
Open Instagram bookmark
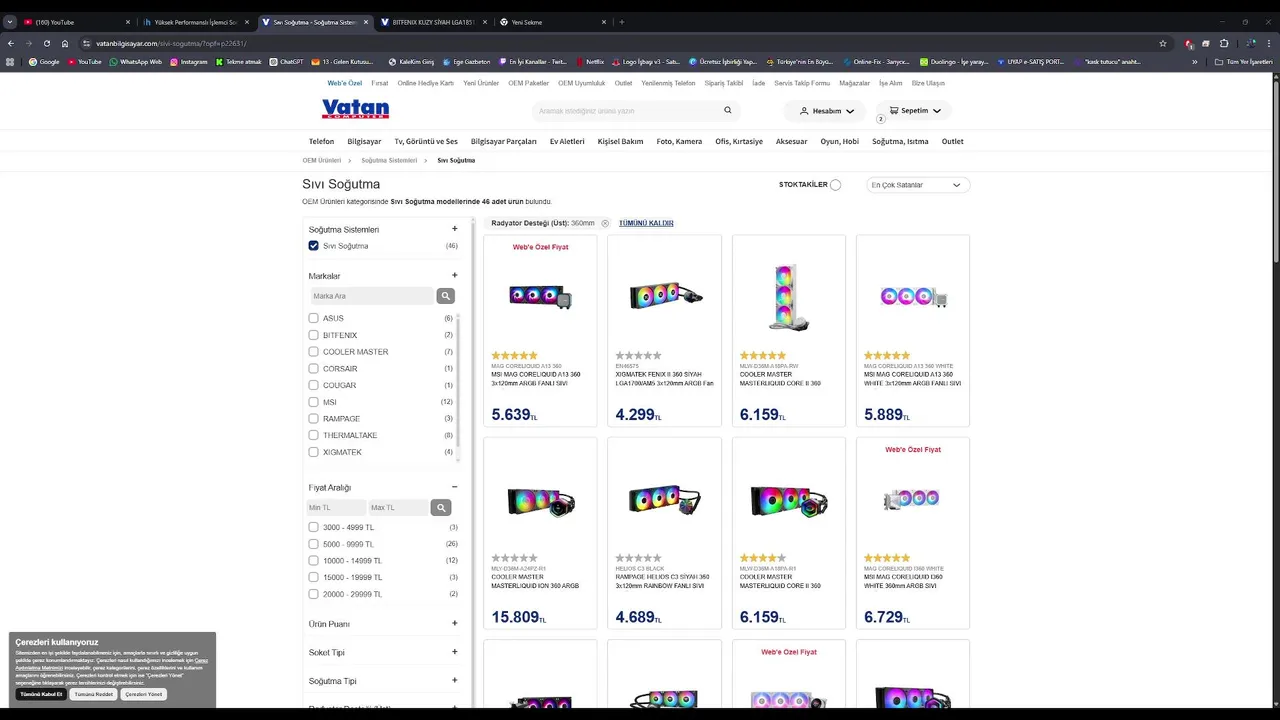pos(189,62)
